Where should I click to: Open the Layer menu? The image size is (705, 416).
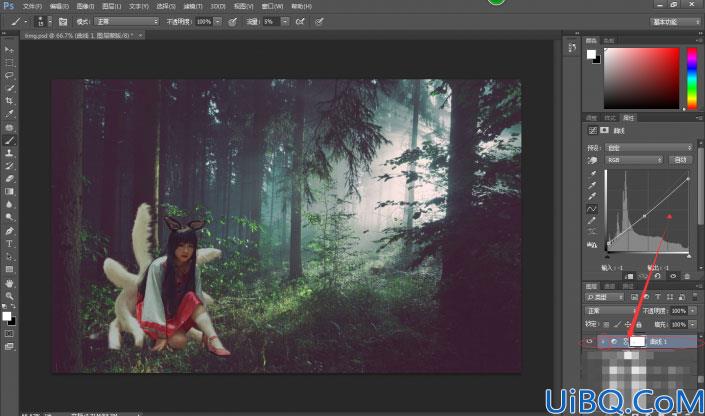tap(112, 6)
